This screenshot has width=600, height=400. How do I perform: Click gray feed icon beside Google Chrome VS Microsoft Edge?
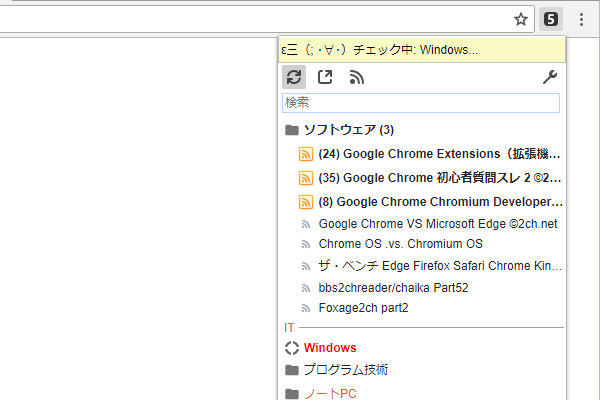[x=306, y=224]
